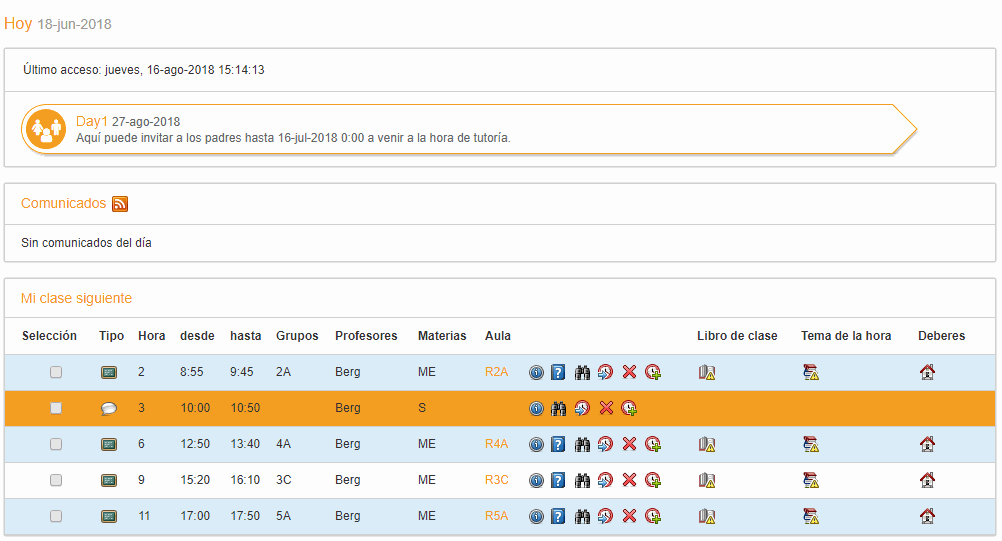Check the selection box for the 8:55 lesson
Viewport: 1002px width, 541px height.
(56, 372)
